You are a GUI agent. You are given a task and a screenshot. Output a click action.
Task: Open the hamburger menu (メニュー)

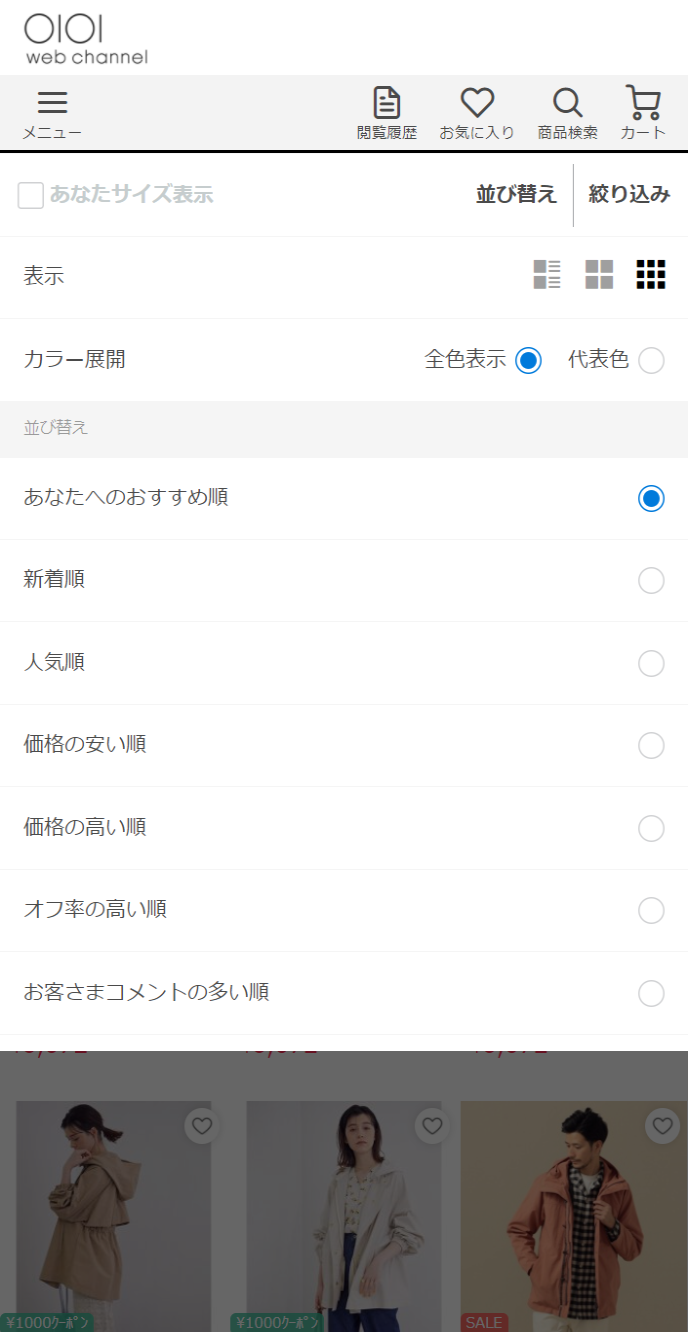click(x=52, y=114)
